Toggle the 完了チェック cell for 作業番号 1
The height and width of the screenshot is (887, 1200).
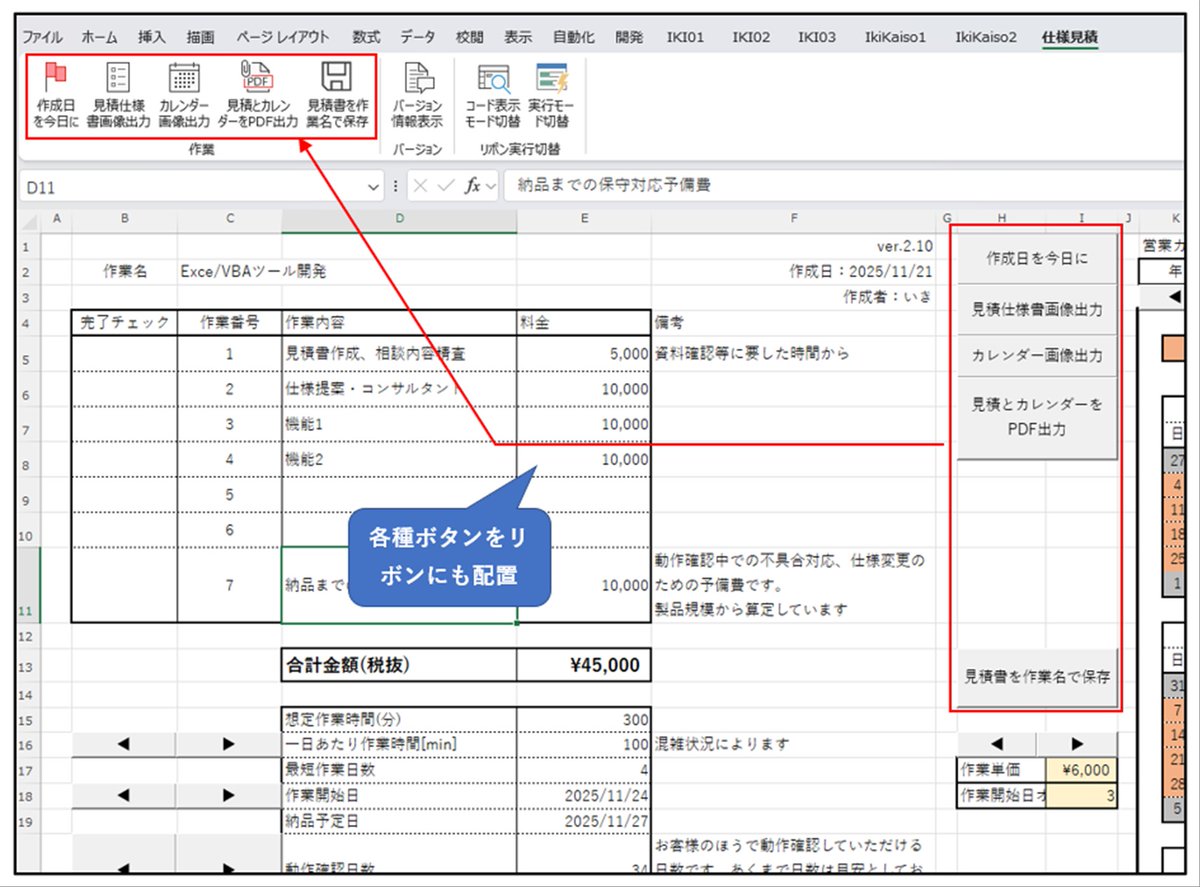[x=122, y=354]
